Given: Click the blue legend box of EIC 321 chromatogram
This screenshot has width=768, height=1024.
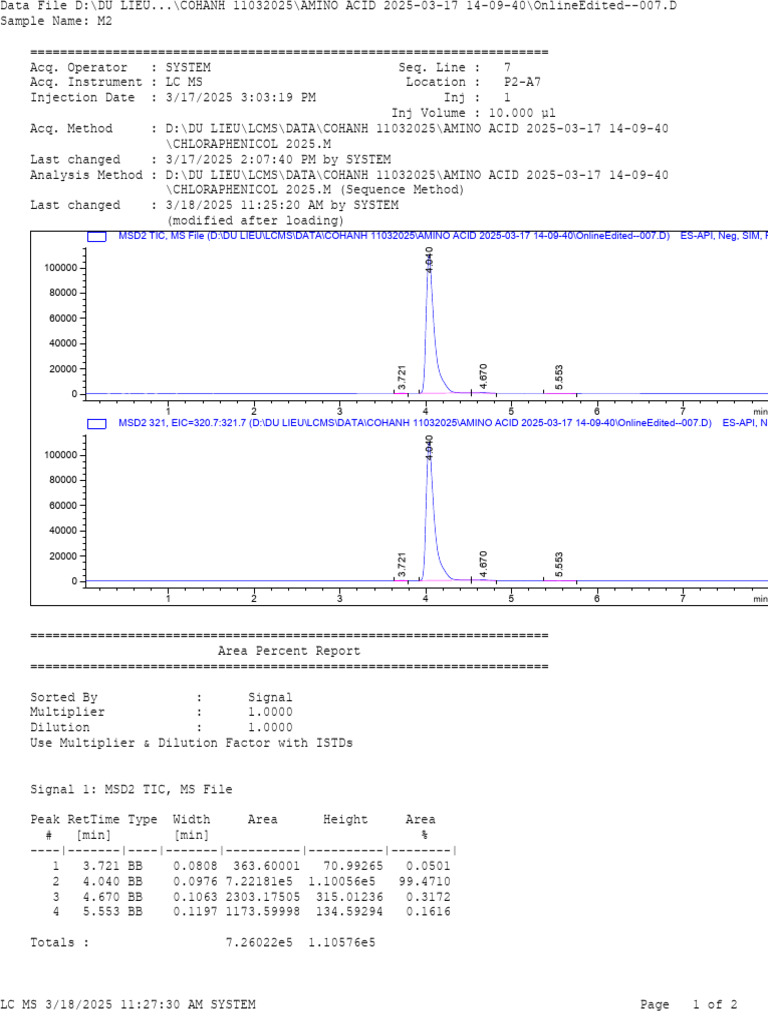Looking at the screenshot, I should 97,424.
